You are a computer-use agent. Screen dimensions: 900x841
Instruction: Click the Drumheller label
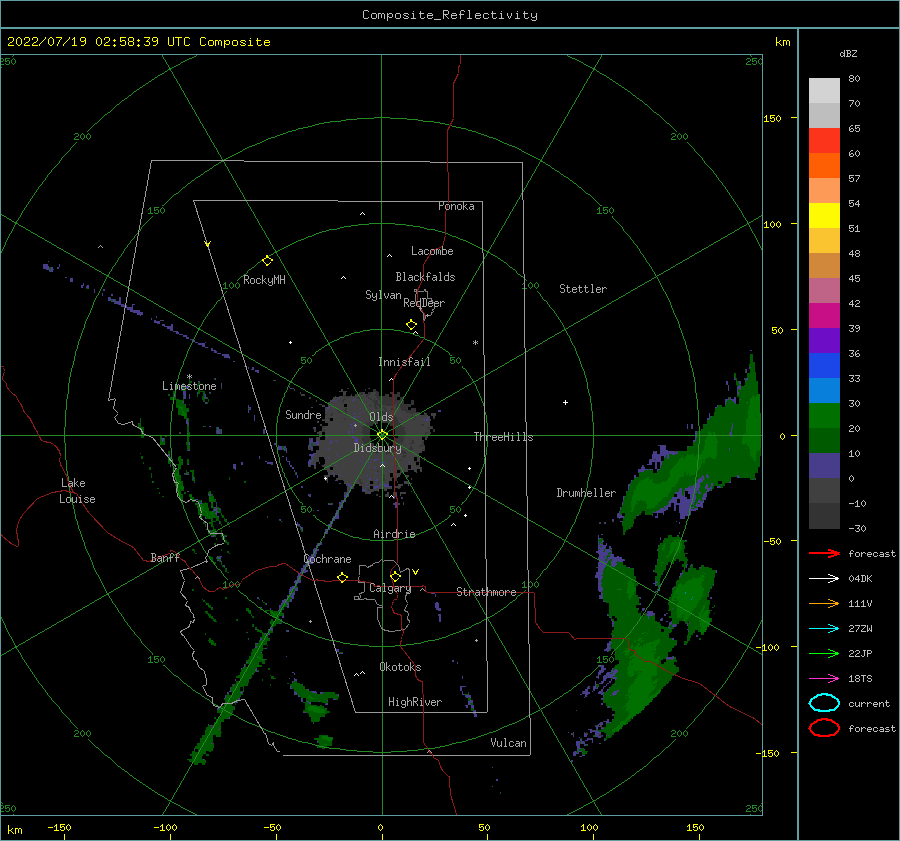tap(586, 493)
